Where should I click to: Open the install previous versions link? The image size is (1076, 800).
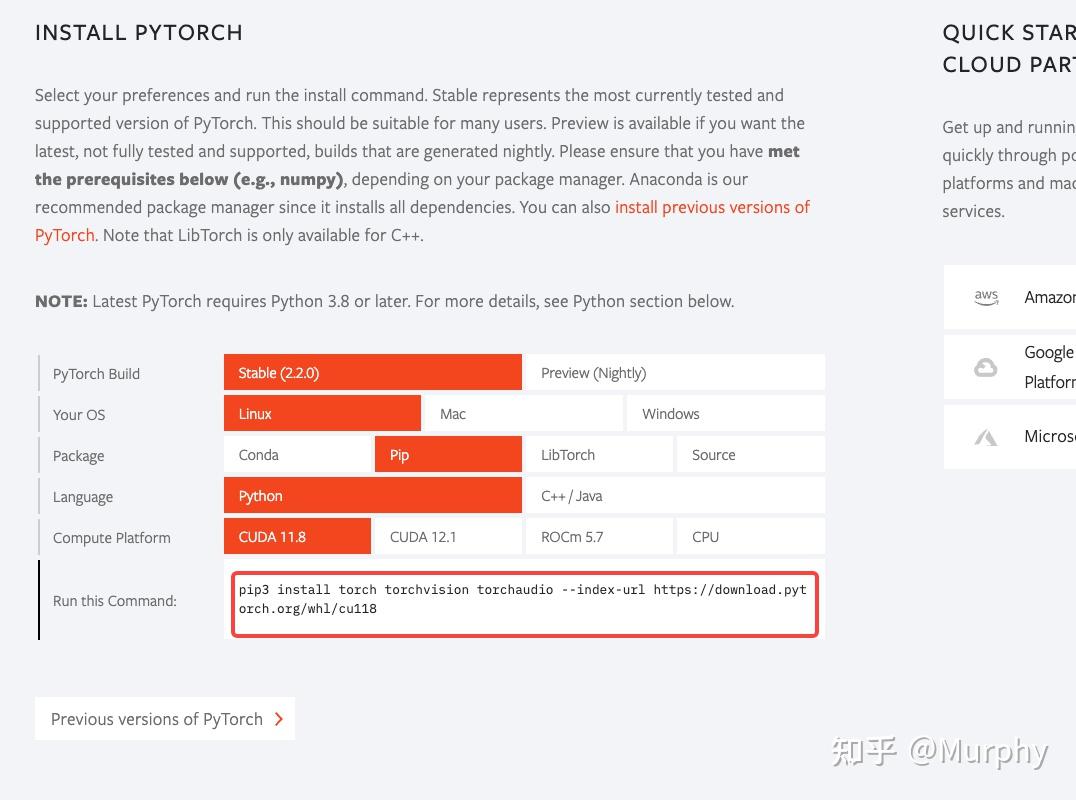click(712, 207)
